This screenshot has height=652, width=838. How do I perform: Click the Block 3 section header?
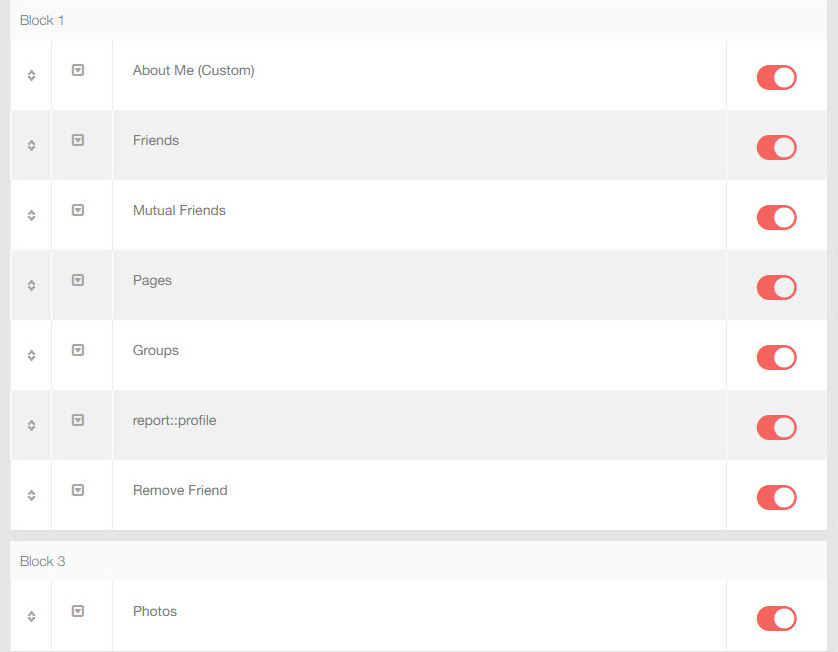point(42,561)
